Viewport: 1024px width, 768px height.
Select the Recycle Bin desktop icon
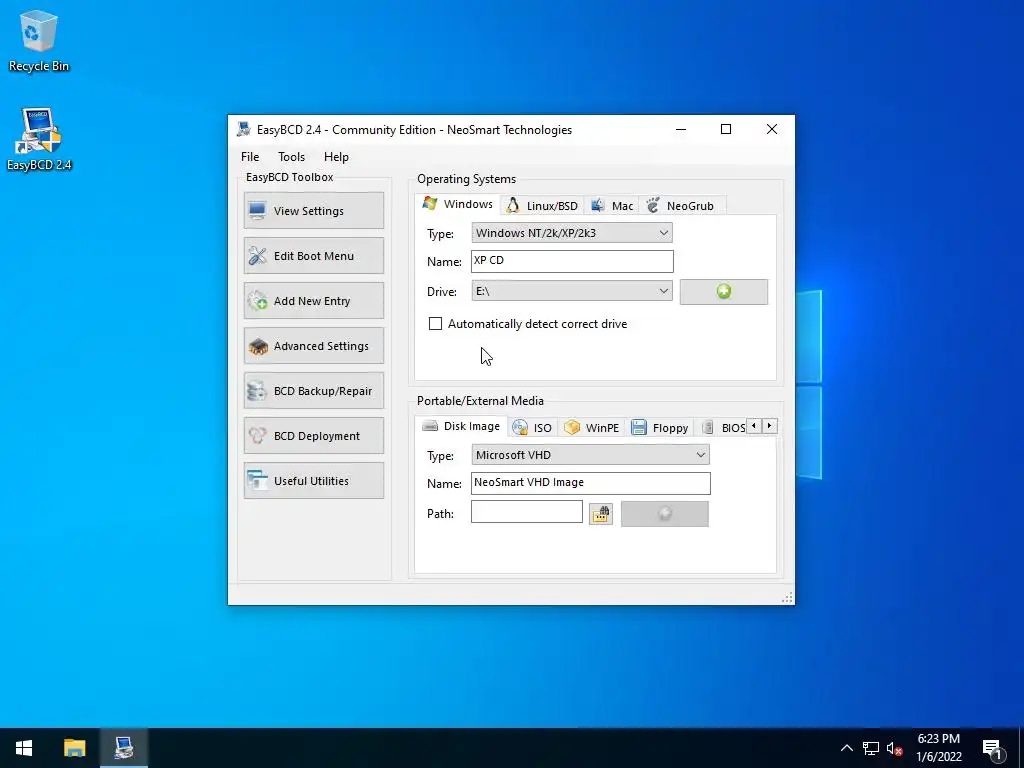click(x=39, y=41)
